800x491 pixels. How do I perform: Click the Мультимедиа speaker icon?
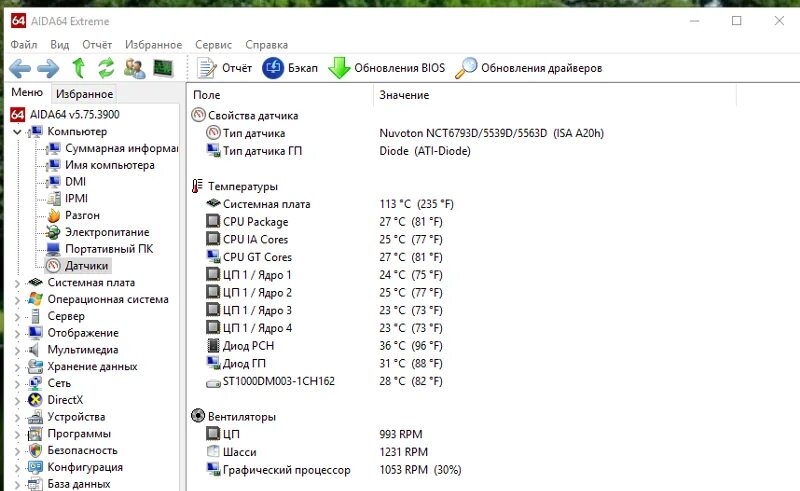point(34,350)
